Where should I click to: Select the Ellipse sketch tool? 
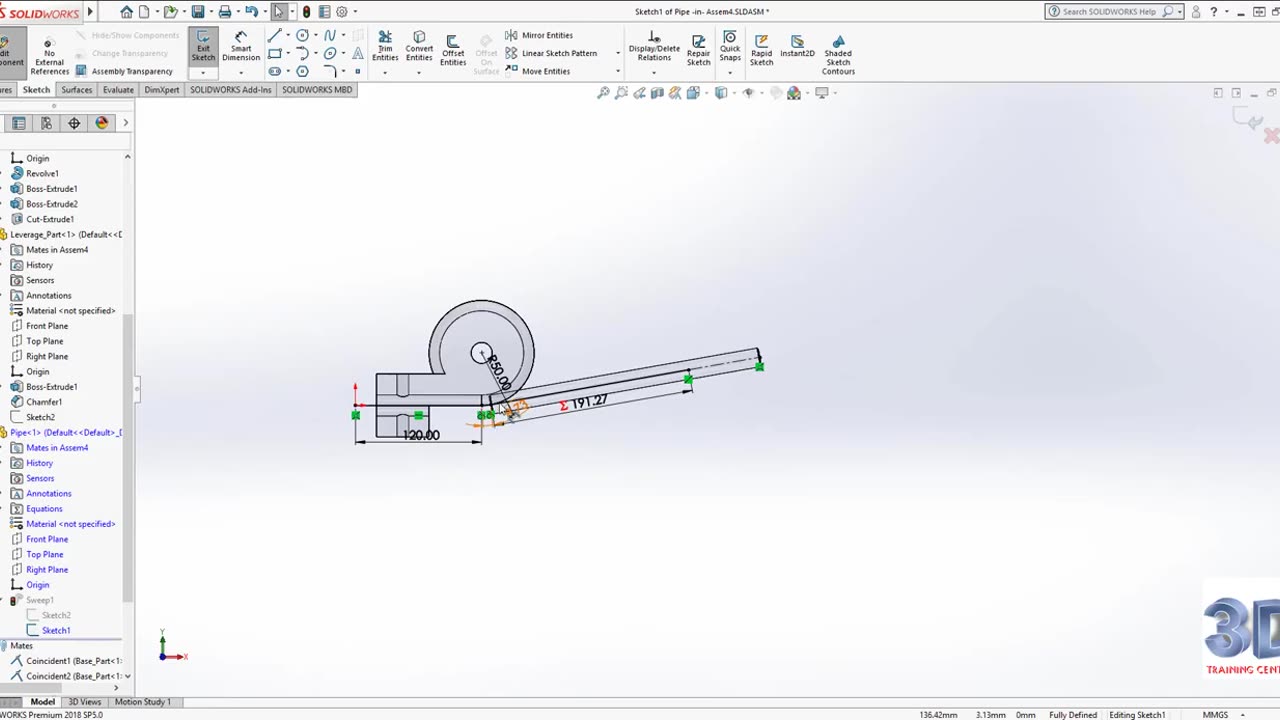click(x=330, y=53)
